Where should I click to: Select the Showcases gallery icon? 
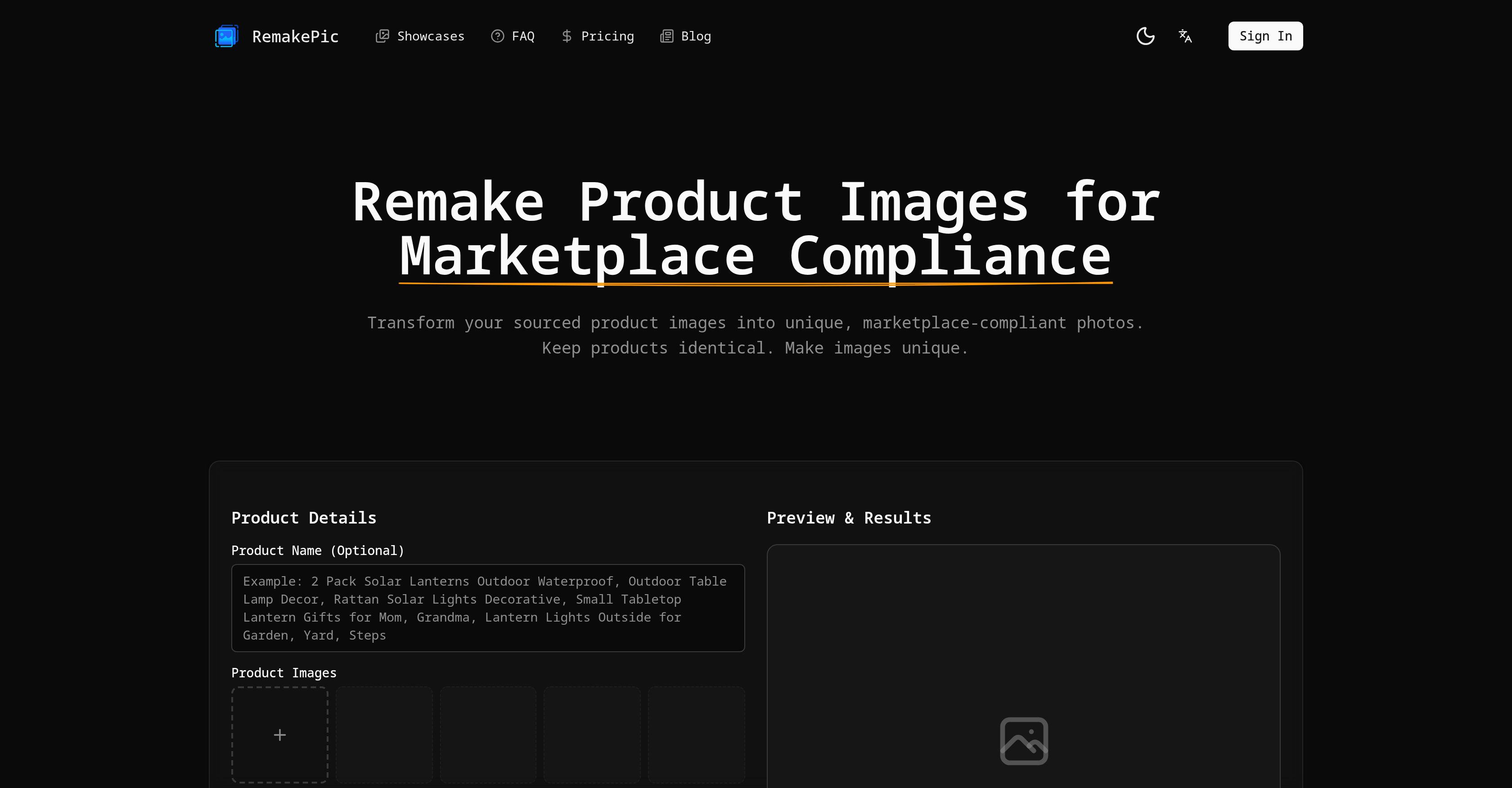click(382, 36)
